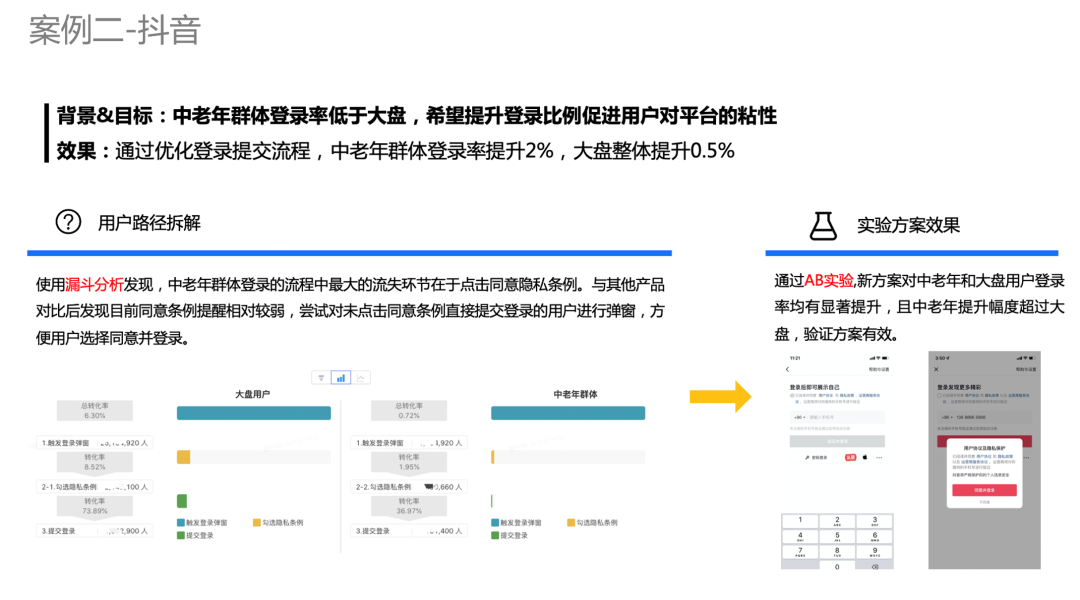The width and height of the screenshot is (1080, 600).
Task: Click the flask icon beside 实验方案效果
Action: (x=823, y=225)
